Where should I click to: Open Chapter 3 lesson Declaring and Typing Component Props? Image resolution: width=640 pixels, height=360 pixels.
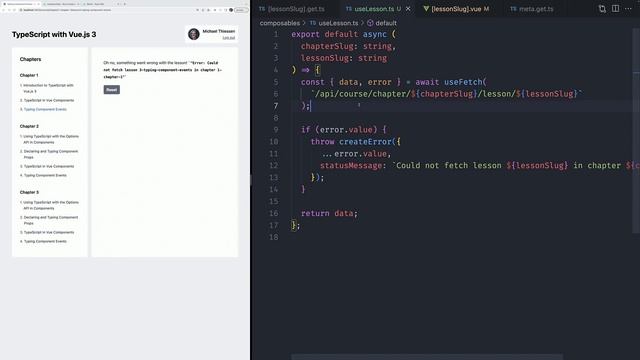pyautogui.click(x=49, y=220)
